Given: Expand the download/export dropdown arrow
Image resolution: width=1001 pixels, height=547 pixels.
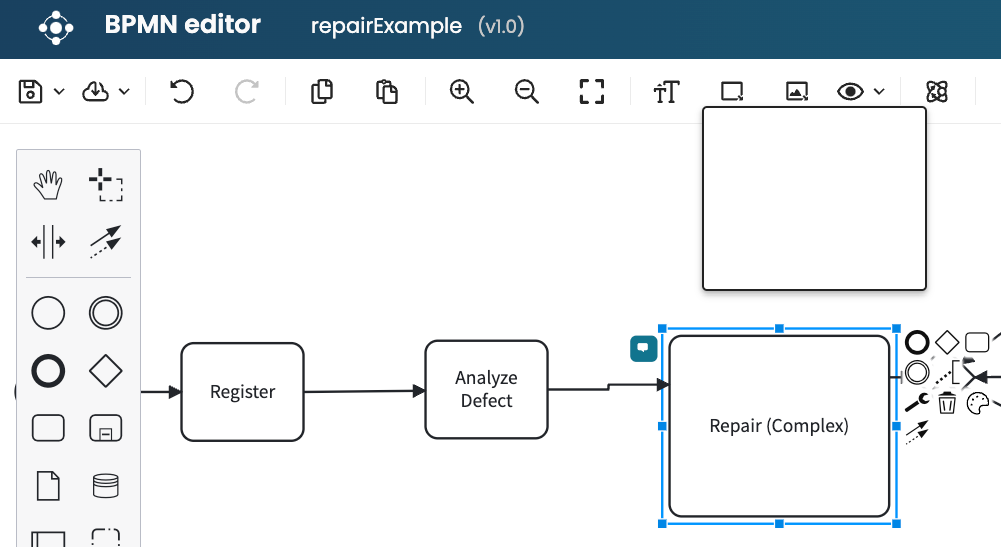Looking at the screenshot, I should tap(124, 92).
